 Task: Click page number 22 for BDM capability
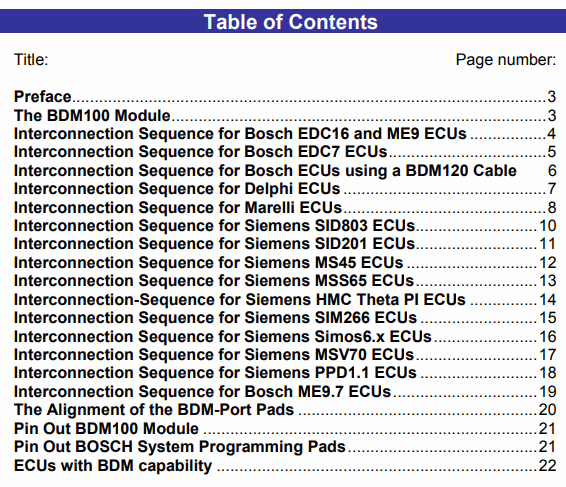pyautogui.click(x=547, y=466)
